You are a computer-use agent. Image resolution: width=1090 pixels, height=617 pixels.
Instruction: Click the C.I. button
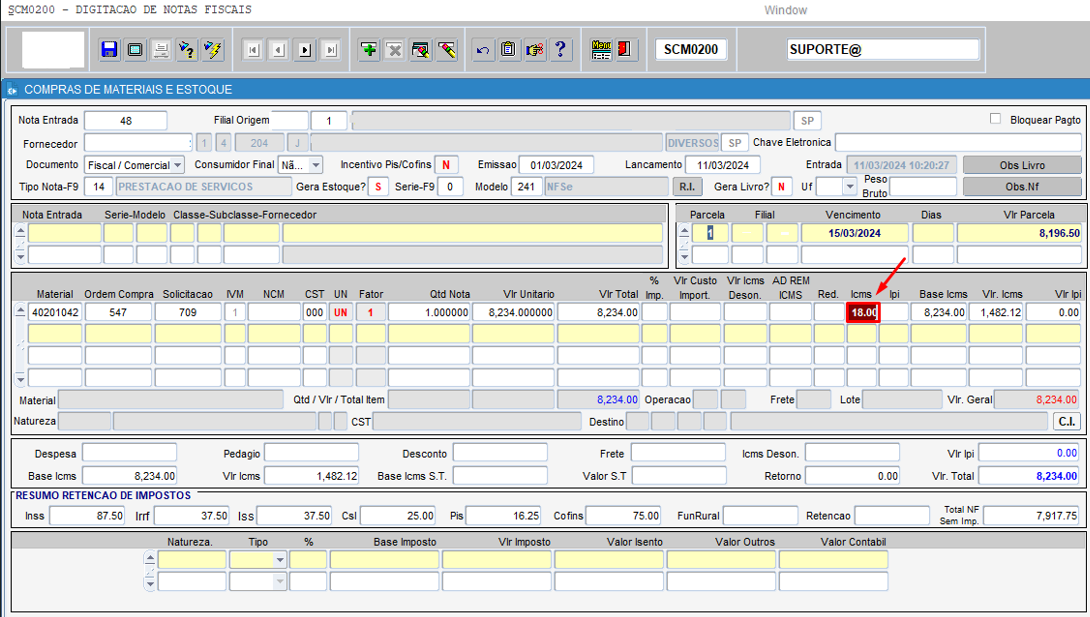[1066, 421]
